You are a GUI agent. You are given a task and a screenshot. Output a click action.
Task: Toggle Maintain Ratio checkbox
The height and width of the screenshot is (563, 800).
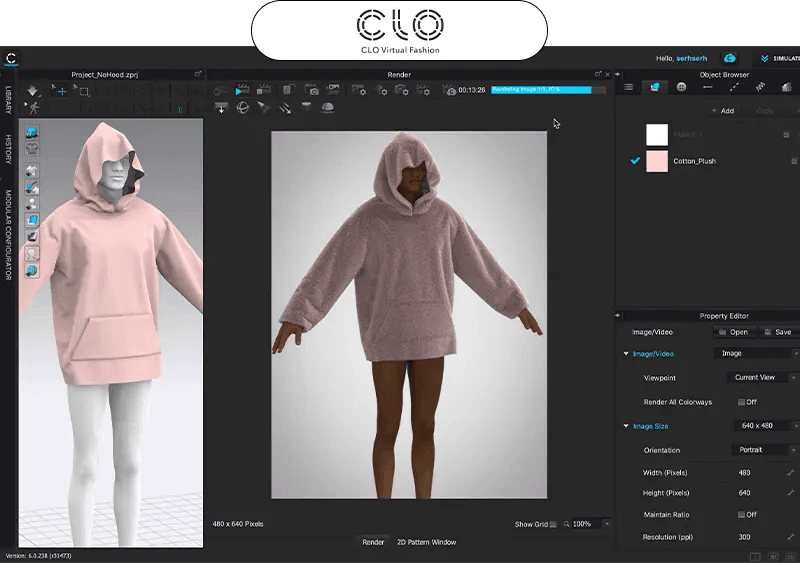point(741,514)
